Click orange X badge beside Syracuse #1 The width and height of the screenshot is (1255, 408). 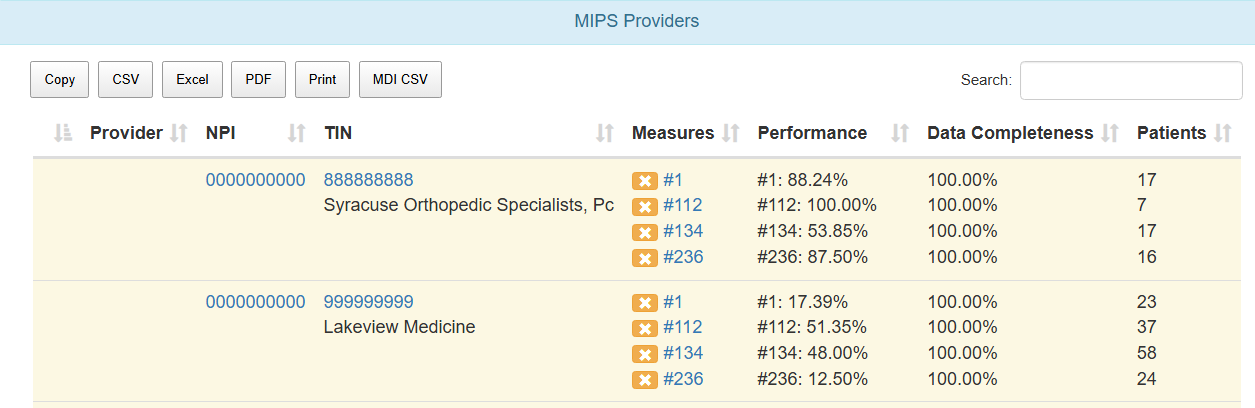pyautogui.click(x=645, y=181)
